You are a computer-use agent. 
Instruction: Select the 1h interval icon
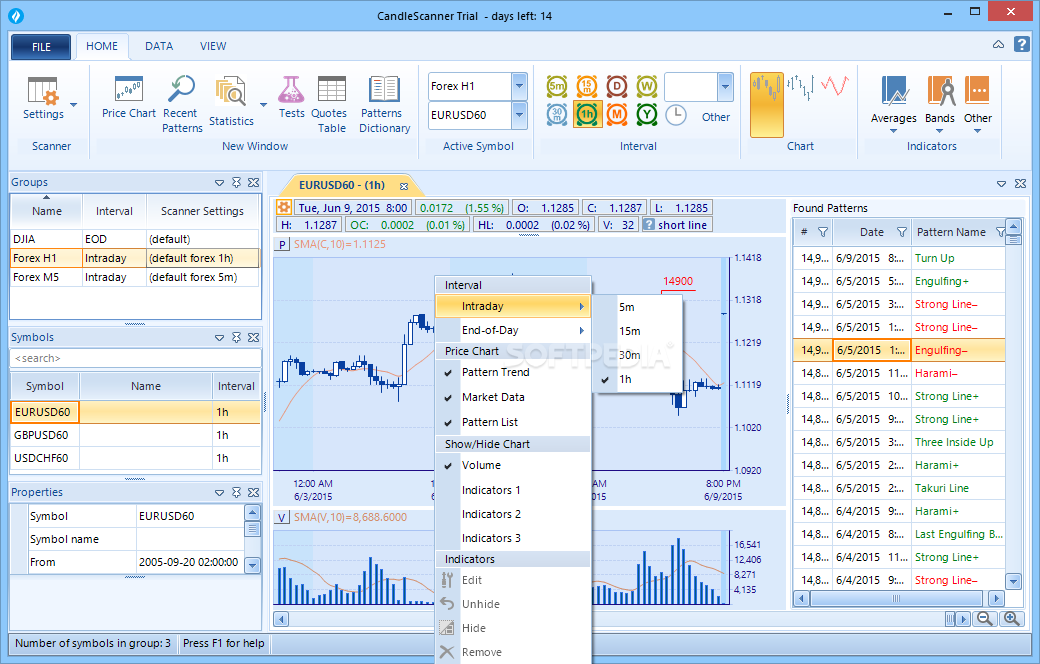coord(587,115)
